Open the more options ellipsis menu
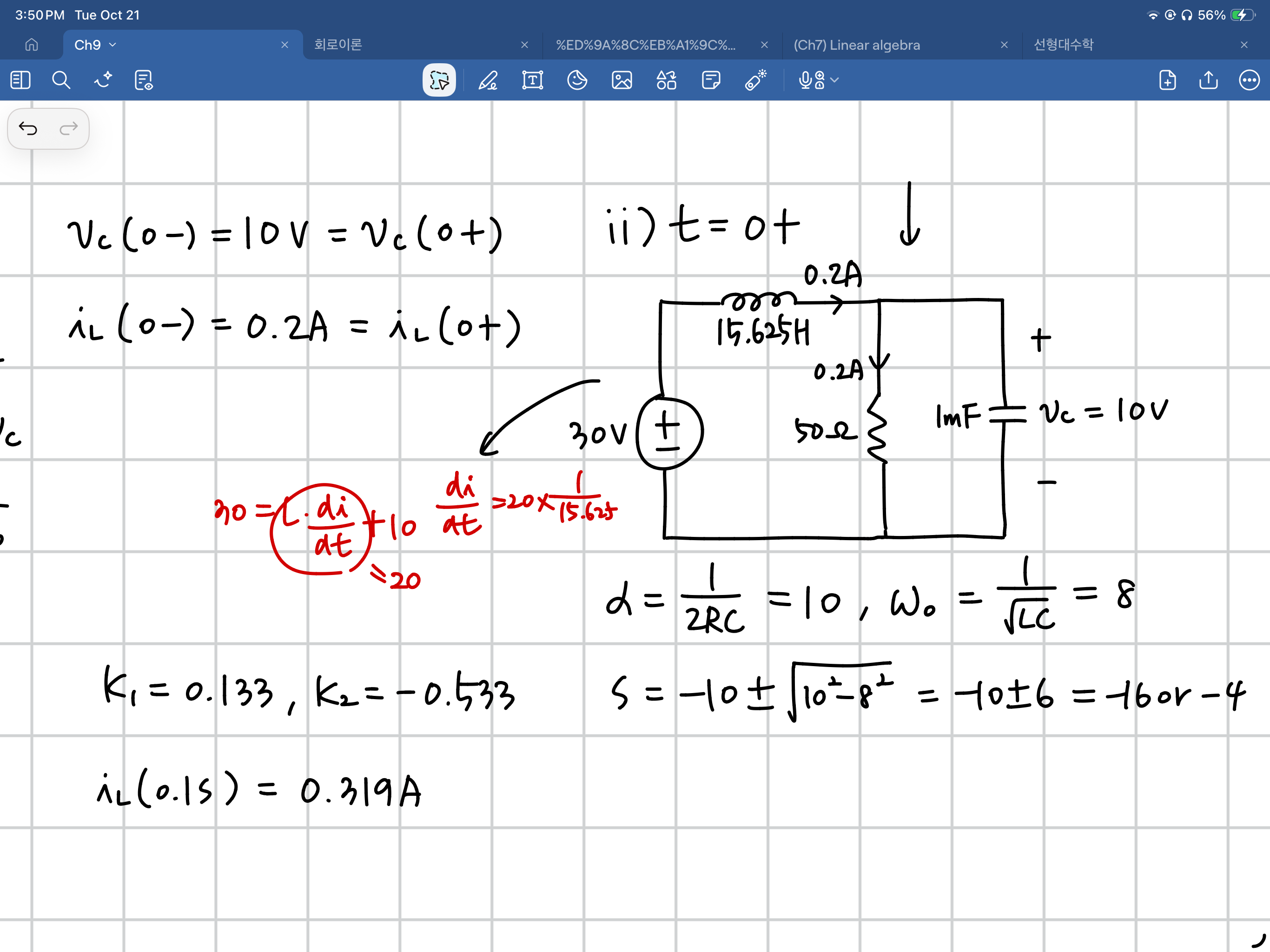 pyautogui.click(x=1249, y=80)
